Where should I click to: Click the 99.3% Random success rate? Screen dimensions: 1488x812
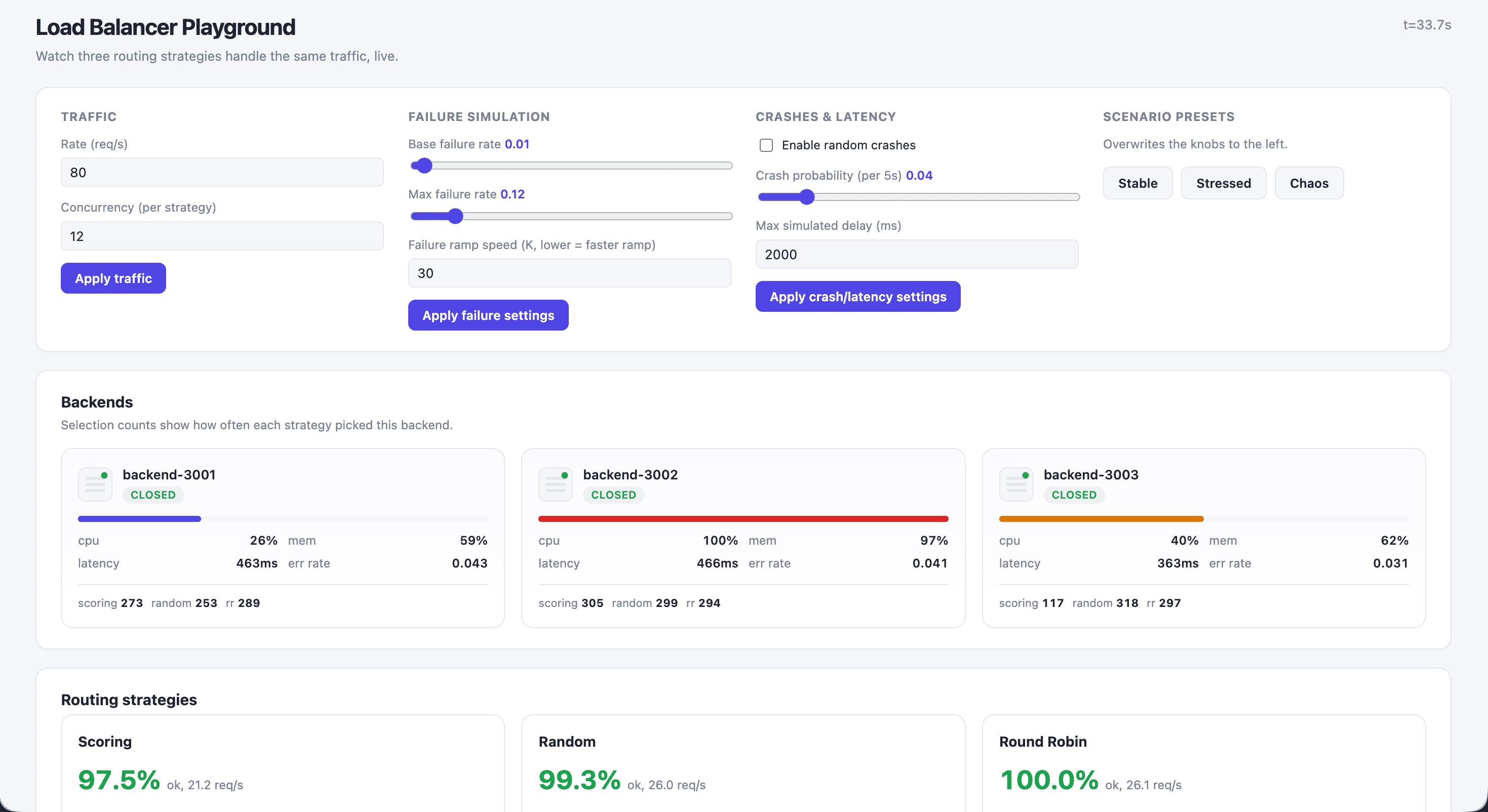tap(579, 780)
